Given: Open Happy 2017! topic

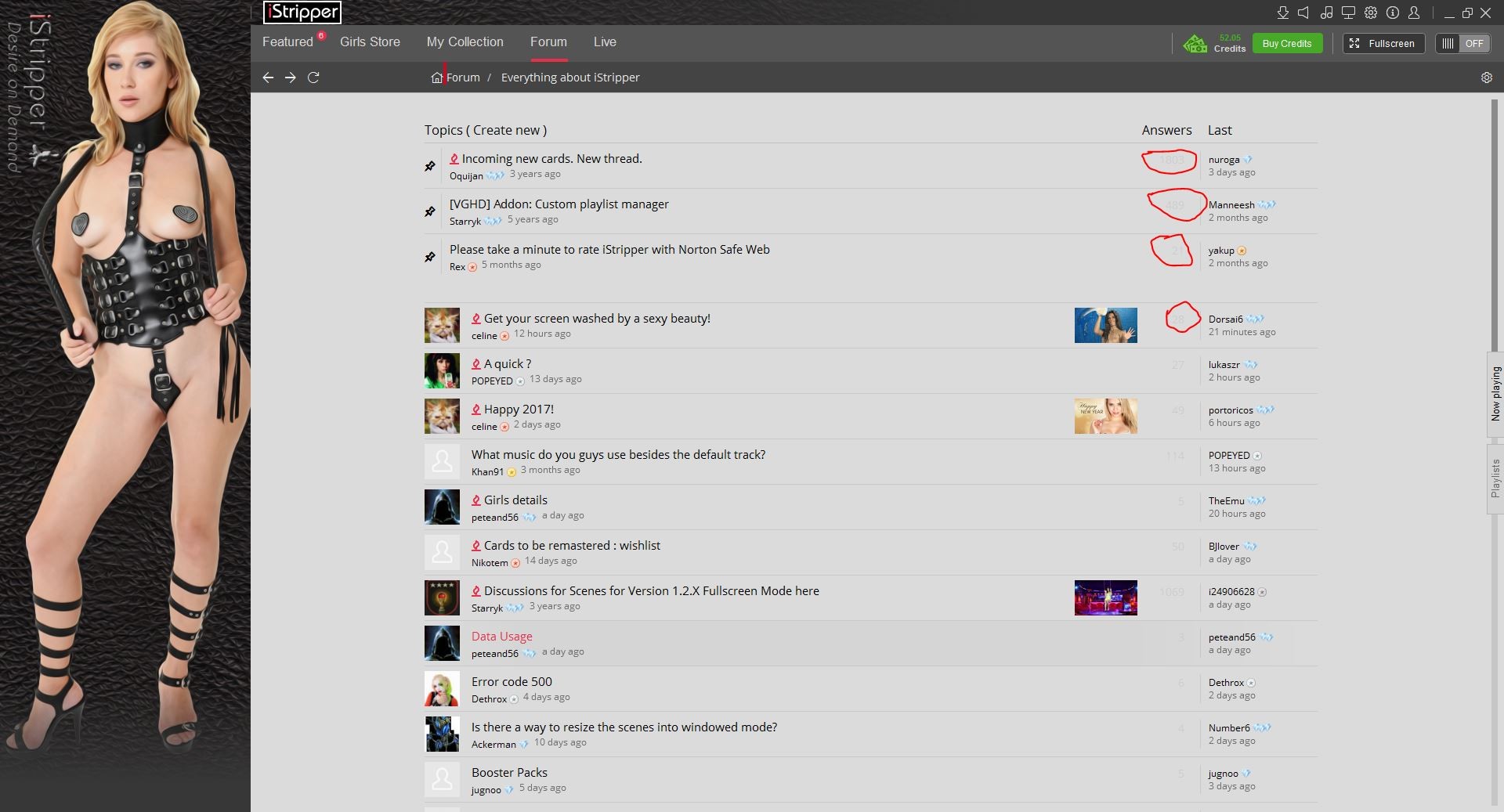Looking at the screenshot, I should pos(519,410).
